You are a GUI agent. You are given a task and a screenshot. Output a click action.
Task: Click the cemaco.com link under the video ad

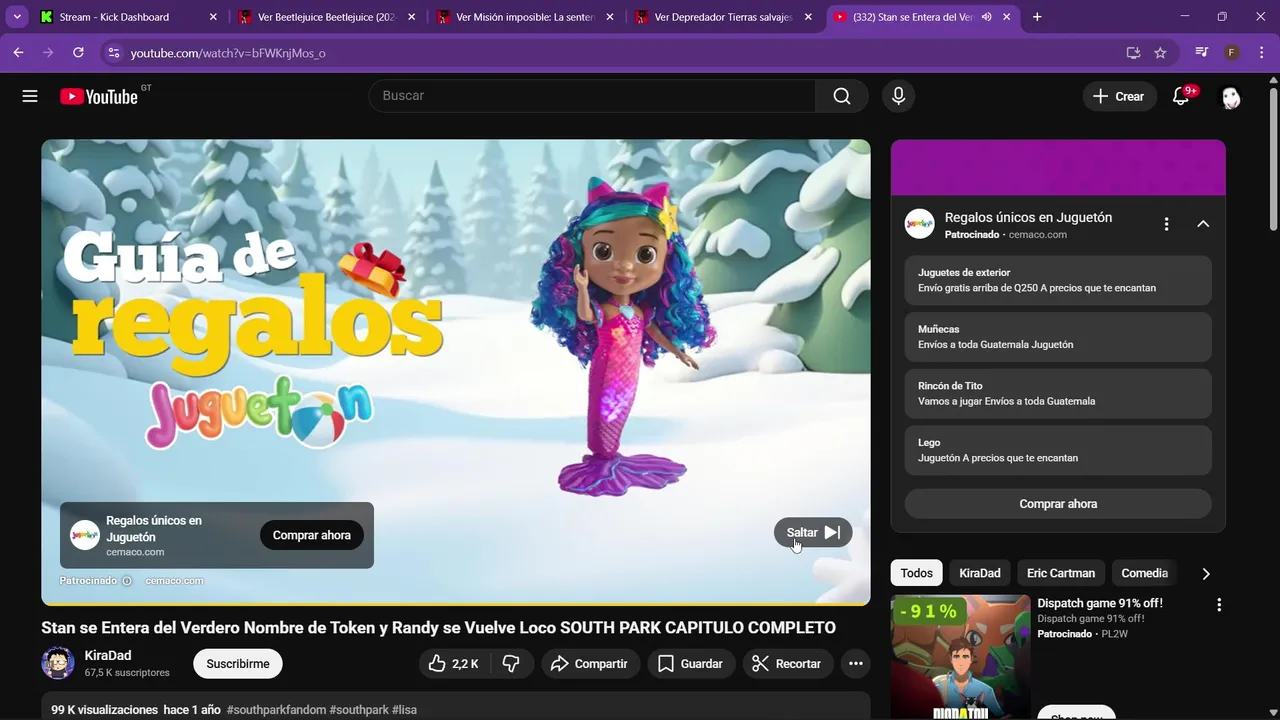(x=174, y=581)
